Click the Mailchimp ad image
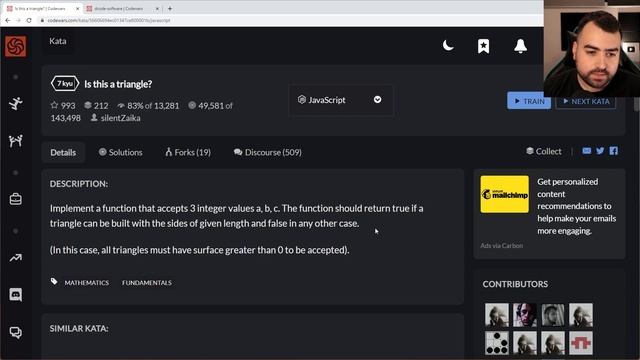This screenshot has width=640, height=360. tap(504, 194)
